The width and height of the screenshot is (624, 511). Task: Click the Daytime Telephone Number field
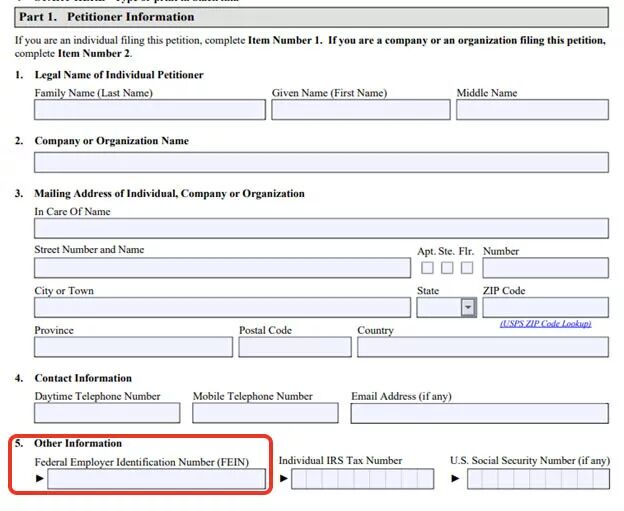tap(107, 413)
